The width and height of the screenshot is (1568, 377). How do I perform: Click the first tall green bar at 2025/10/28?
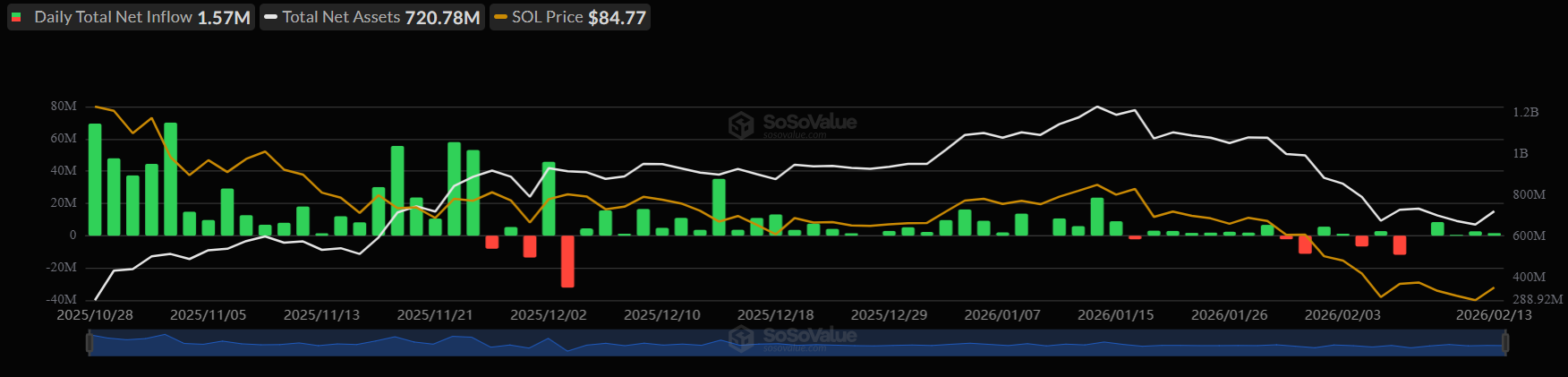(95, 179)
